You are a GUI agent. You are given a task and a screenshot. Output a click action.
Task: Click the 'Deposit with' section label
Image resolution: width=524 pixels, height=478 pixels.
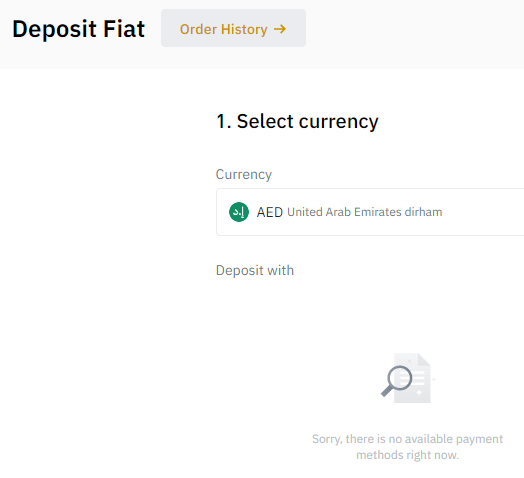(x=255, y=270)
